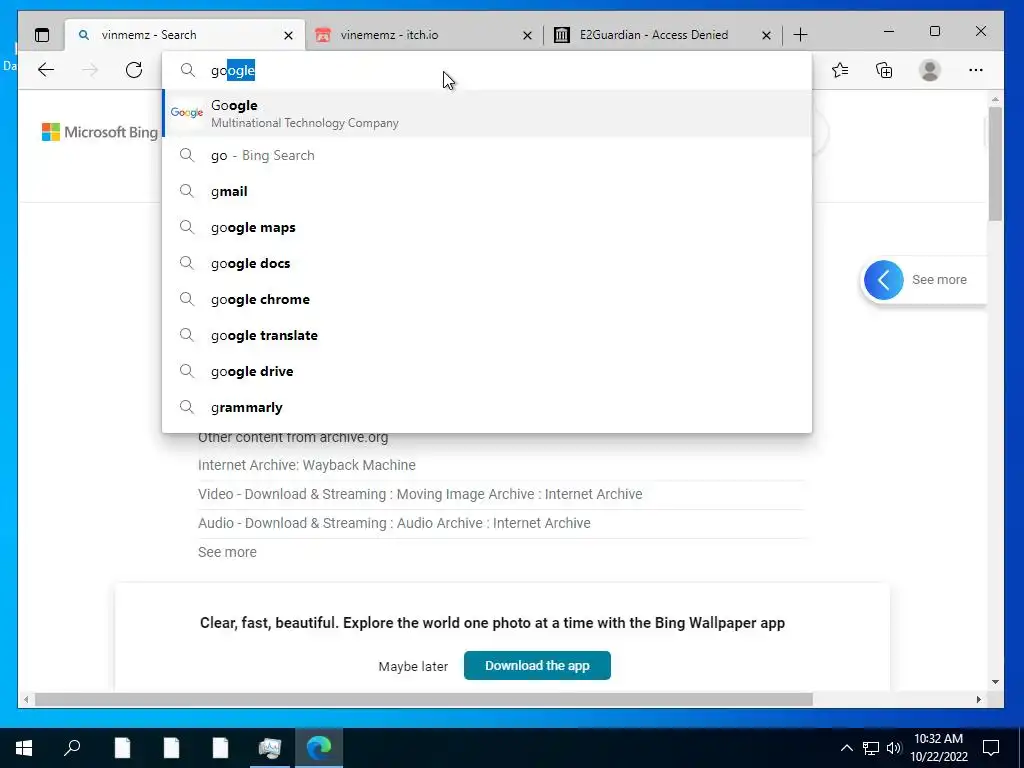The width and height of the screenshot is (1024, 768).
Task: Select the Google Multinational Technology Company suggestion
Action: point(487,114)
